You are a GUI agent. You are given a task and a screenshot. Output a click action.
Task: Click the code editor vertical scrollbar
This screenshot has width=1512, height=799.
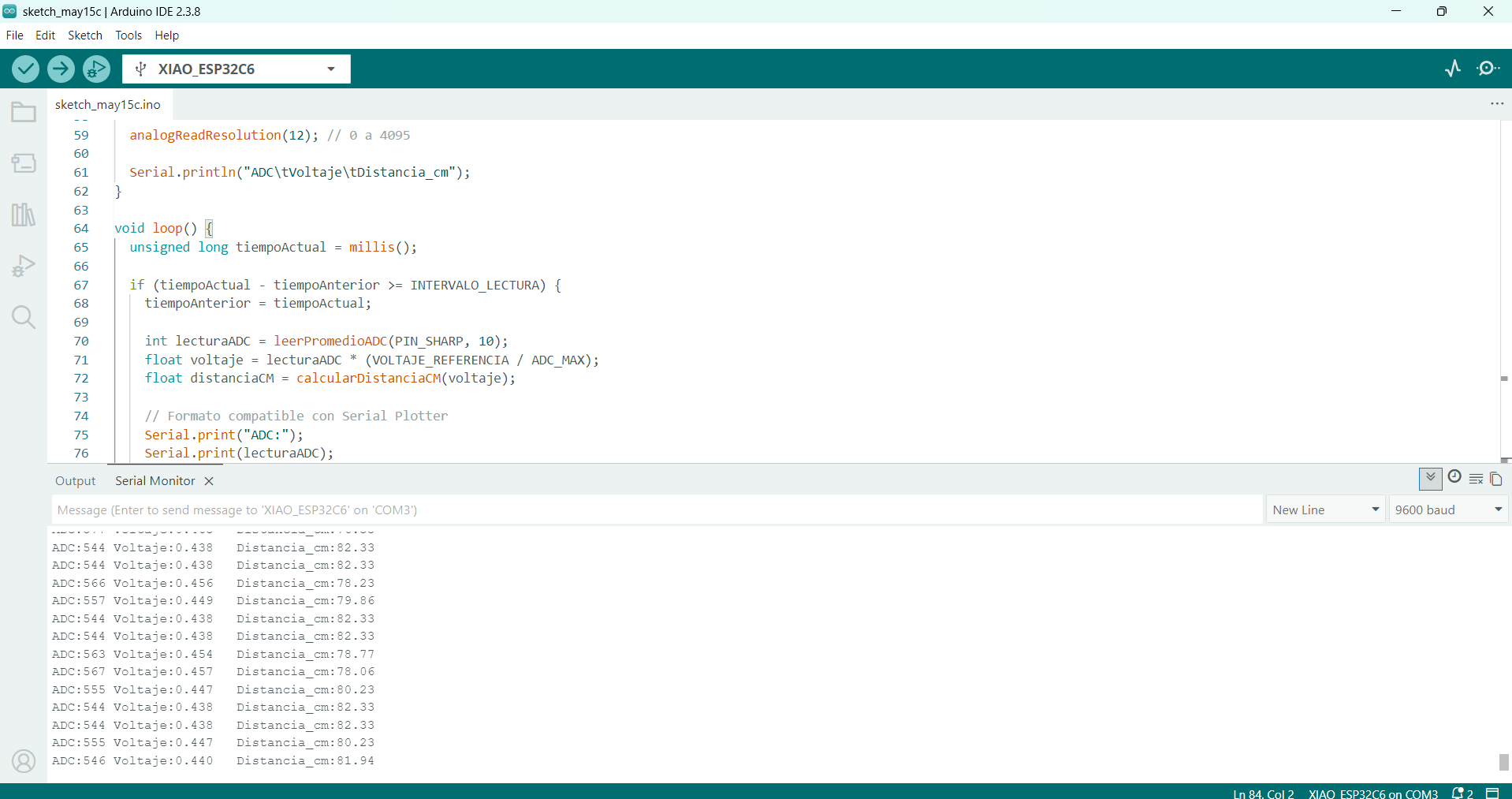coord(1504,291)
